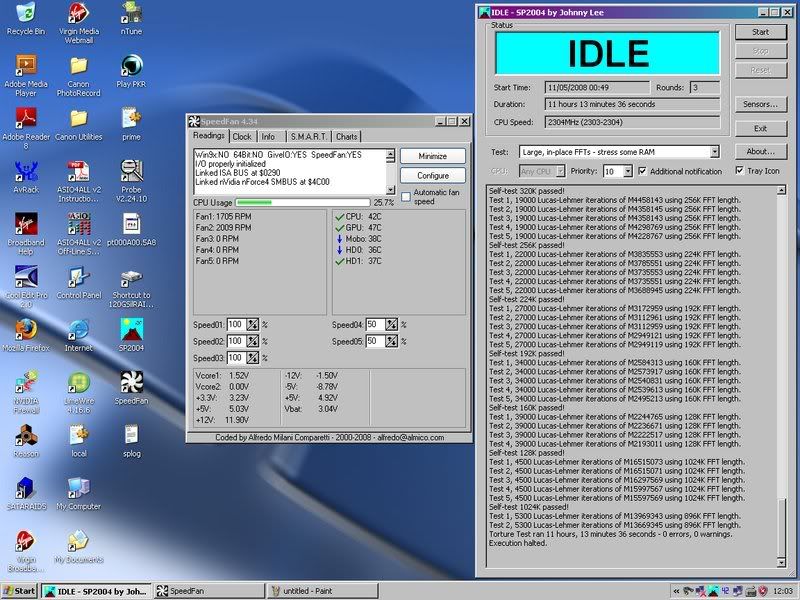
Task: Open the Internet Explorer desktop icon
Action: (79, 336)
